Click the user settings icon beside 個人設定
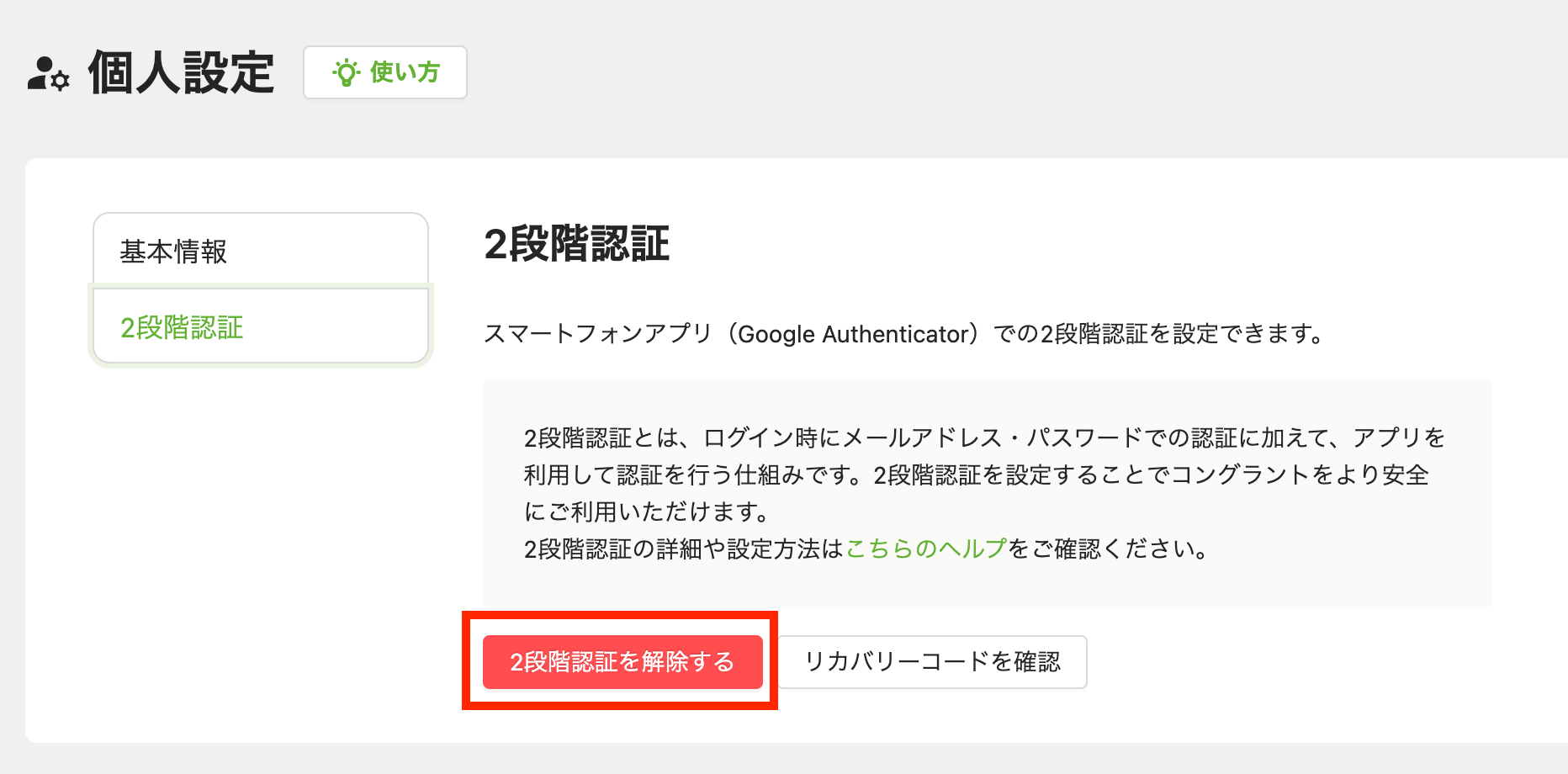The height and width of the screenshot is (774, 1568). tap(49, 73)
